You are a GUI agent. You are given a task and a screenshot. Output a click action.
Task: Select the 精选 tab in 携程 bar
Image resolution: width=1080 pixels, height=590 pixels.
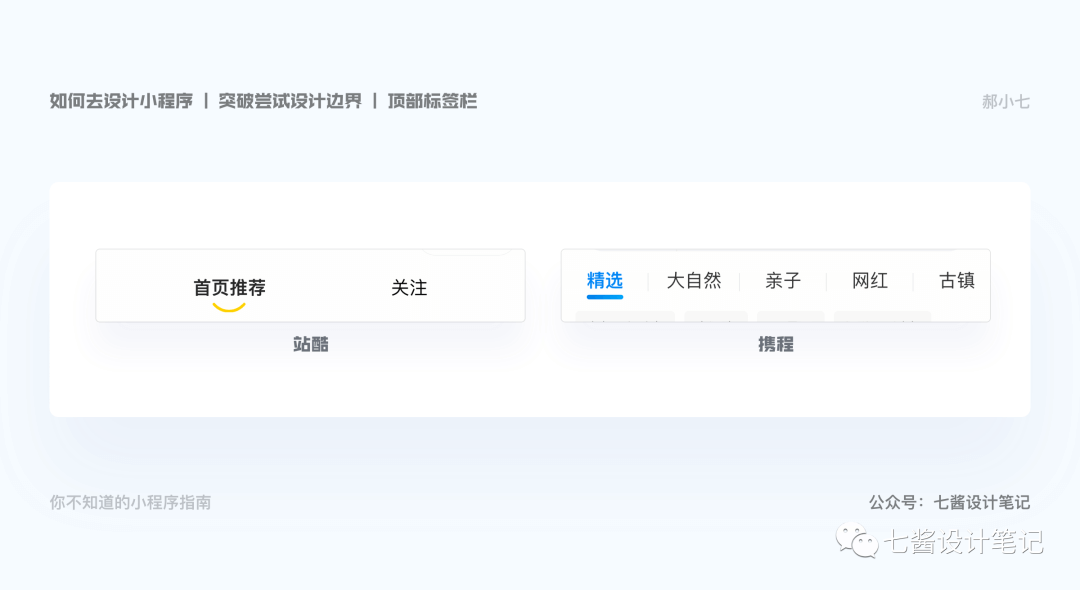pyautogui.click(x=605, y=281)
